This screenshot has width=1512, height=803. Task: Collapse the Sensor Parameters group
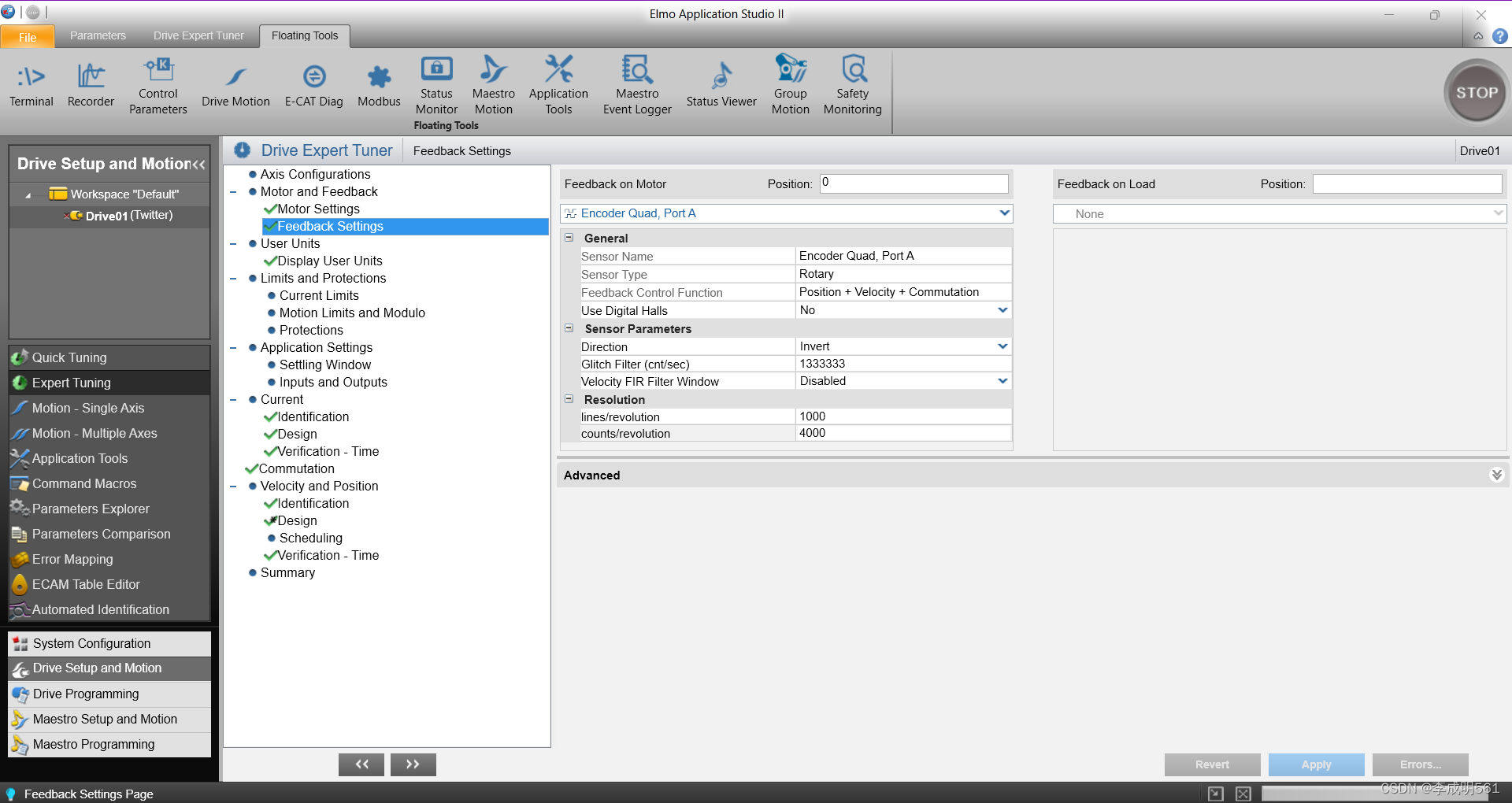coord(569,328)
